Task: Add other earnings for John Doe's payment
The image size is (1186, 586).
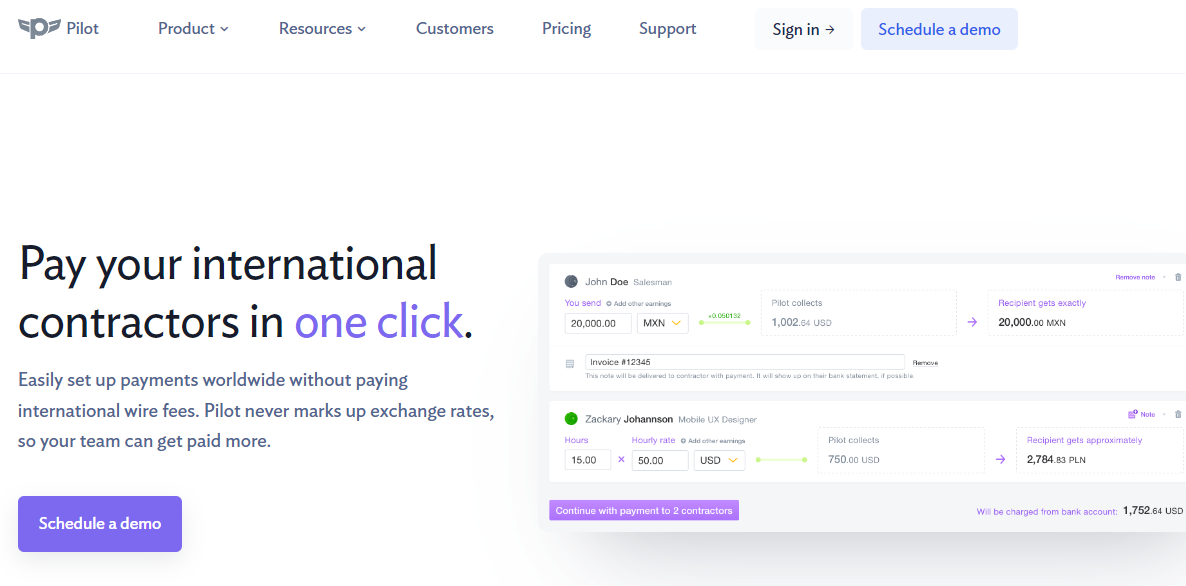Action: pos(640,302)
